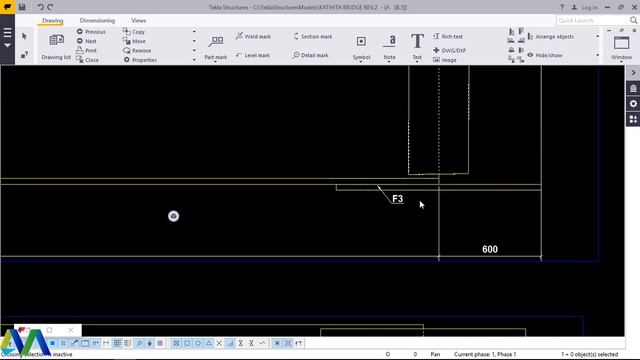Go to the Next drawing
This screenshot has height=360, width=640.
tap(87, 41)
